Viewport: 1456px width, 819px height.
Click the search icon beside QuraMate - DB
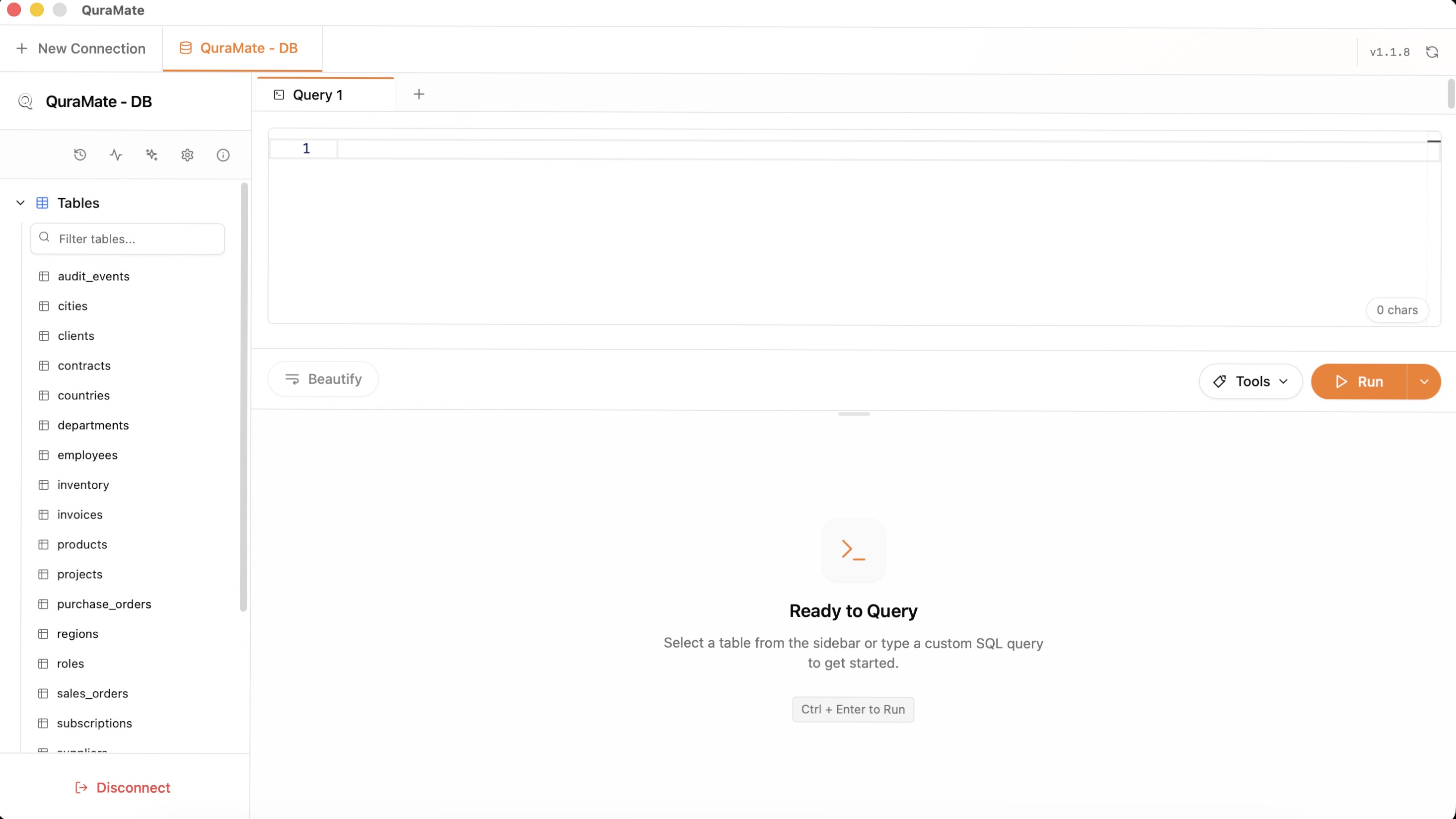point(26,101)
